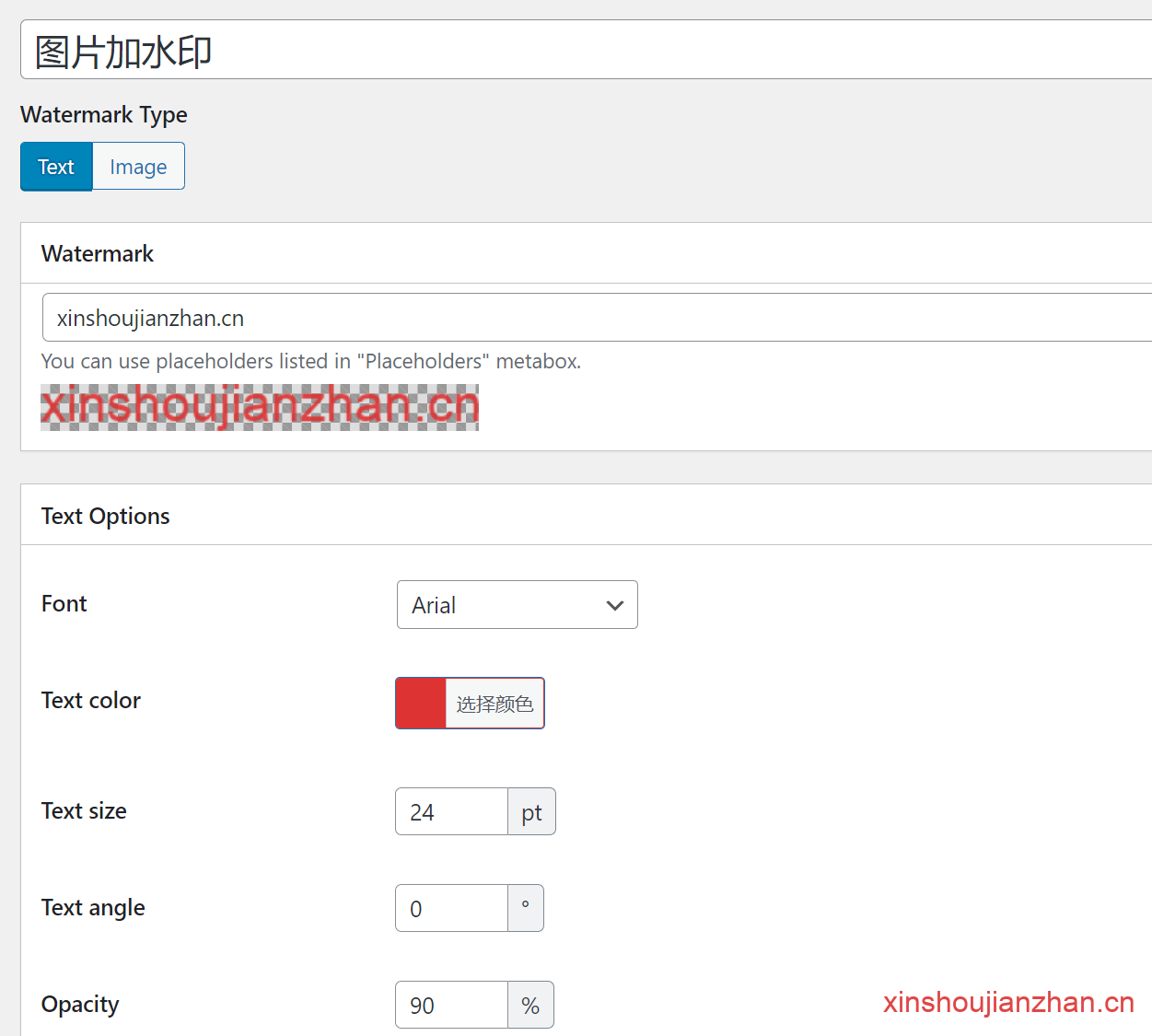
Task: Click the Text Options panel heading
Action: tap(106, 516)
